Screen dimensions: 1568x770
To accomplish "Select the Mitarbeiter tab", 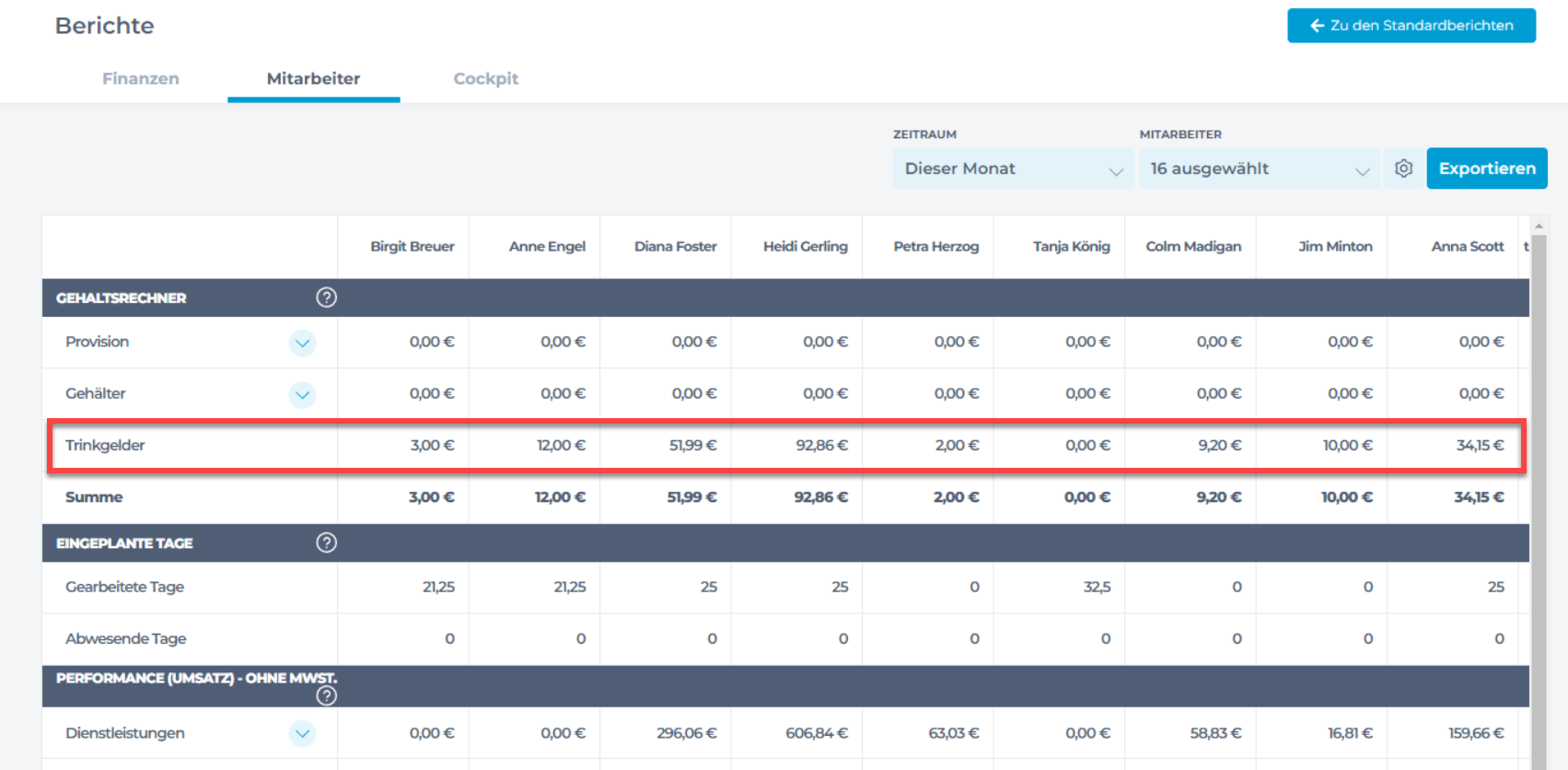I will [313, 78].
